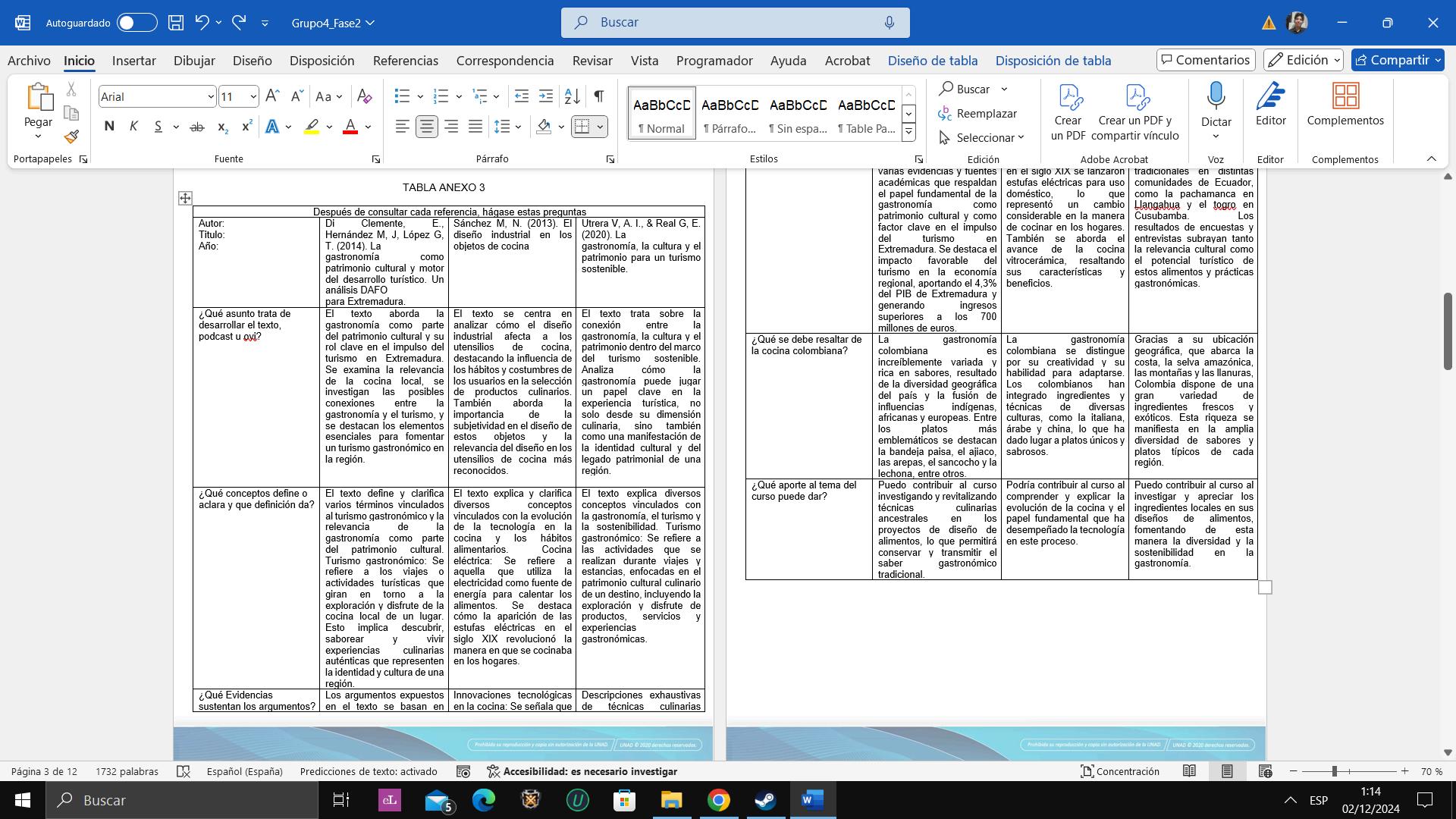Viewport: 1456px width, 819px height.
Task: Click Accesibilidad: es necesario investigar
Action: tap(582, 771)
